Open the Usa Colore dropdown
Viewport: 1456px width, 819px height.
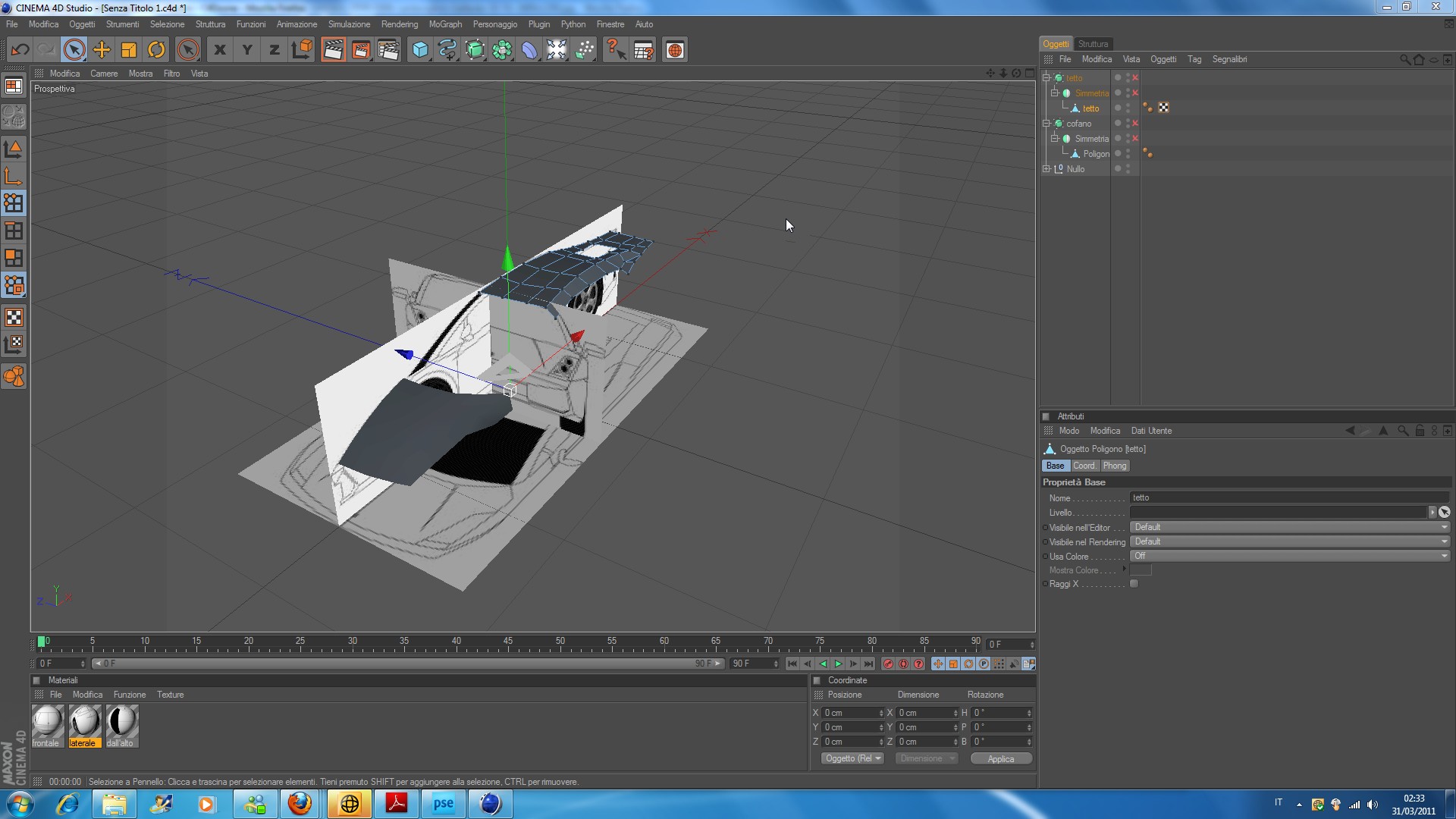pyautogui.click(x=1289, y=556)
